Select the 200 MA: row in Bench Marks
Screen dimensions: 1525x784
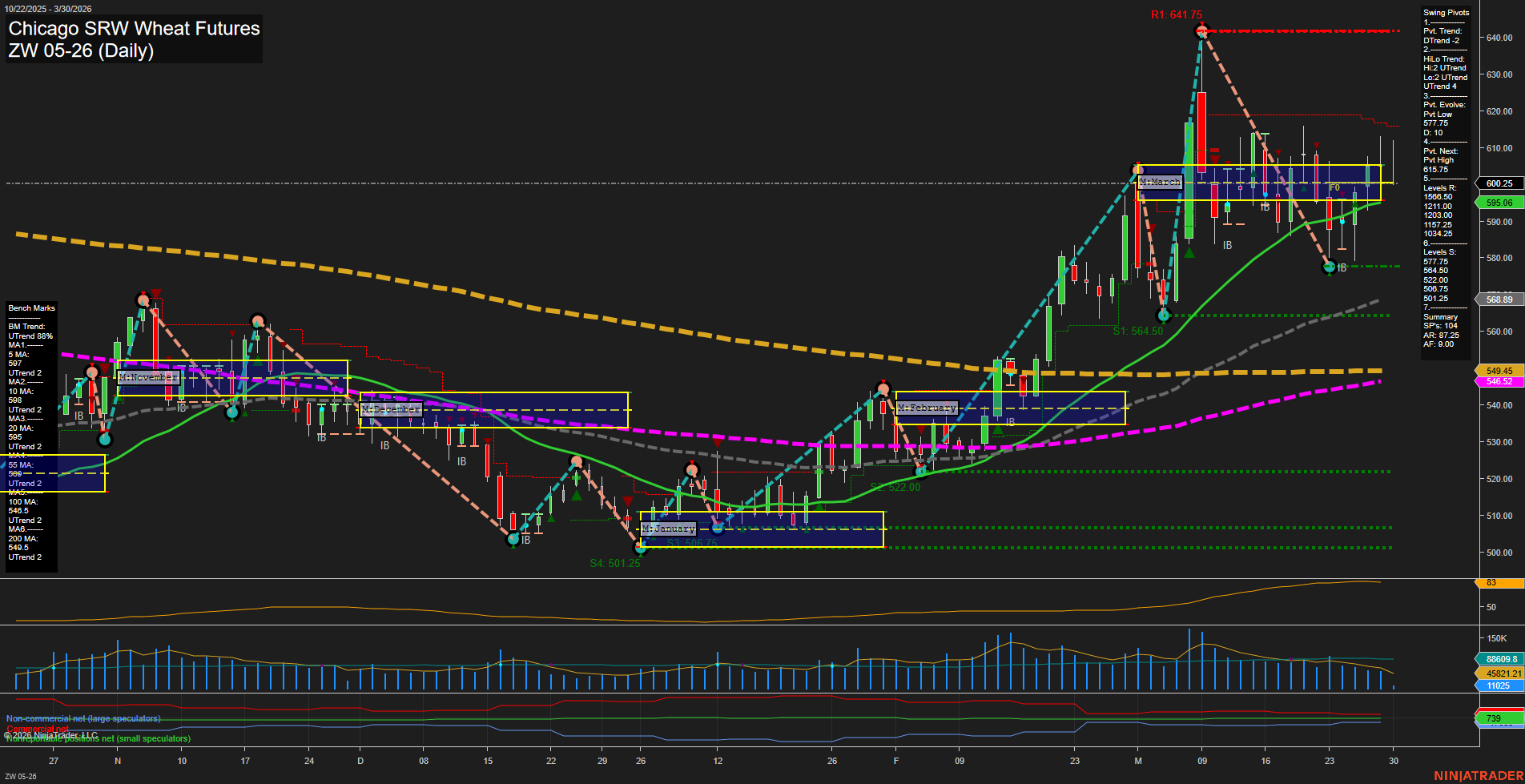coord(23,539)
